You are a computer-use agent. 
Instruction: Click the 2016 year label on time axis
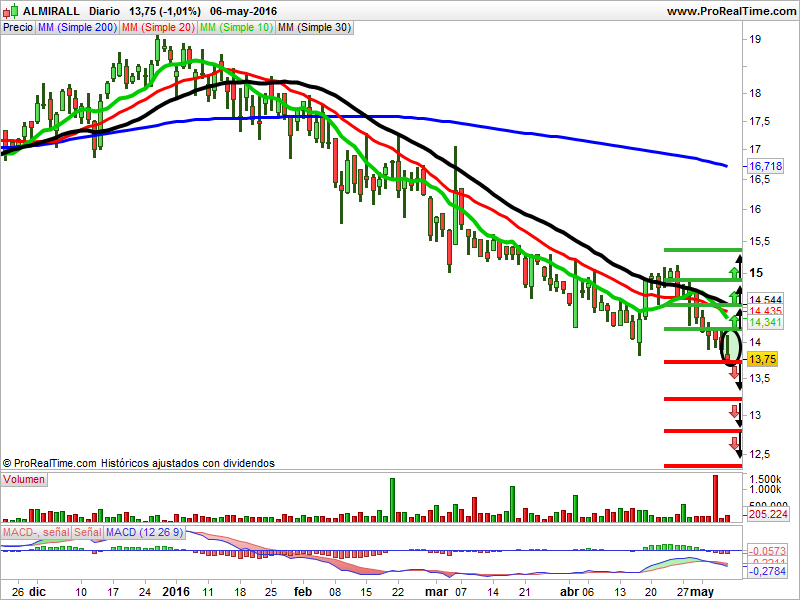pyautogui.click(x=176, y=592)
